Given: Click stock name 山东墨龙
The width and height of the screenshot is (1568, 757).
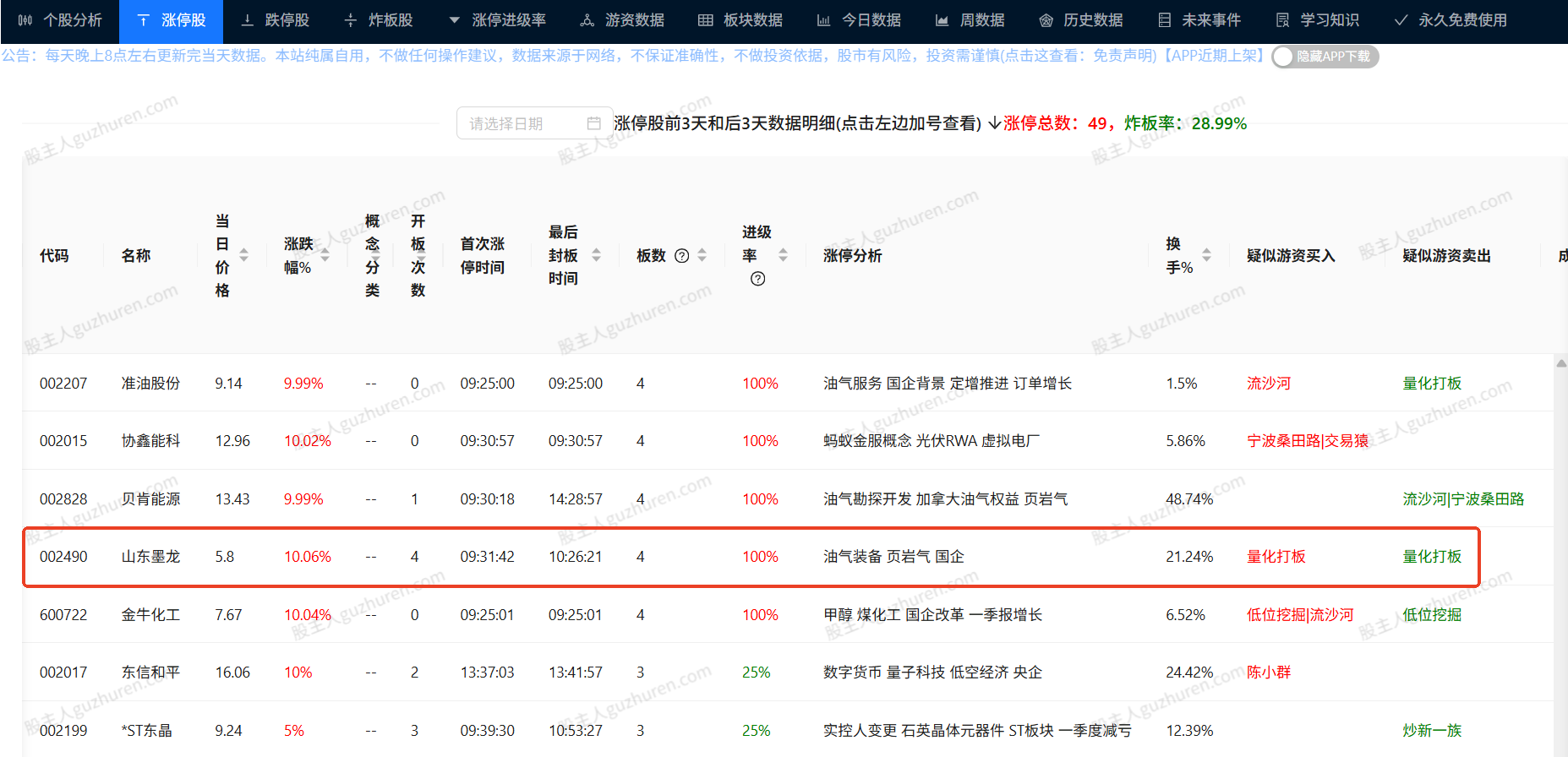Looking at the screenshot, I should pos(150,557).
